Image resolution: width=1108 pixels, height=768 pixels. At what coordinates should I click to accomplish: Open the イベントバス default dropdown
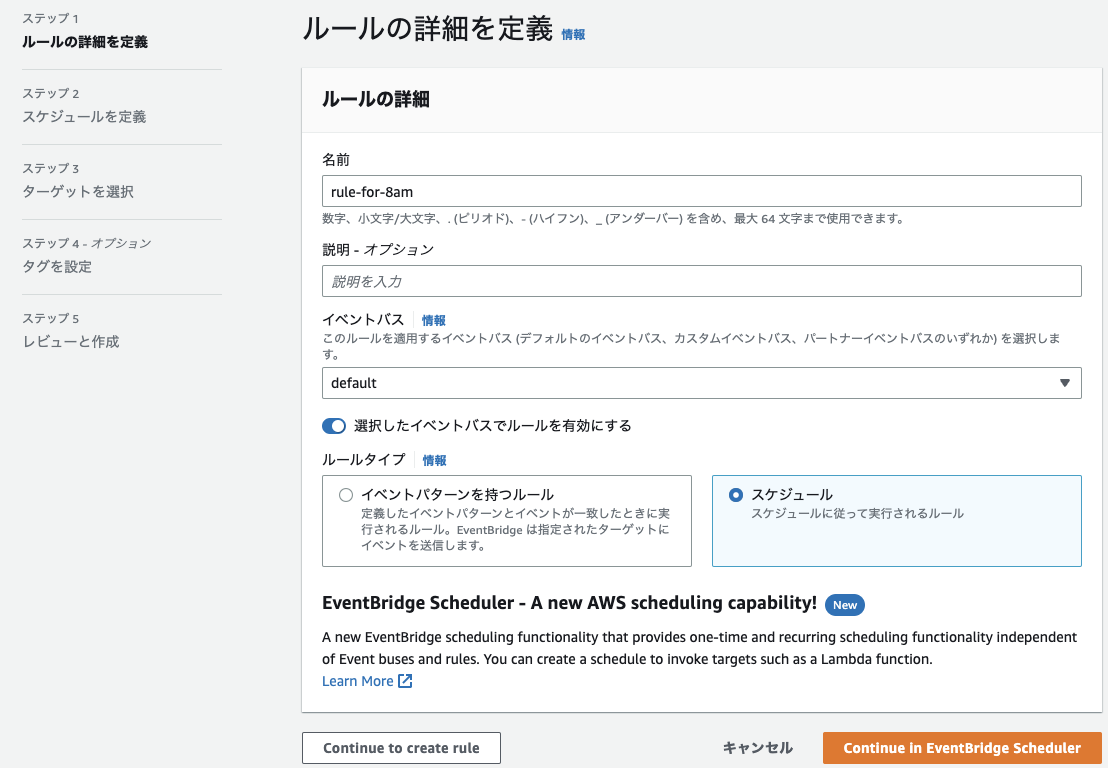click(701, 383)
